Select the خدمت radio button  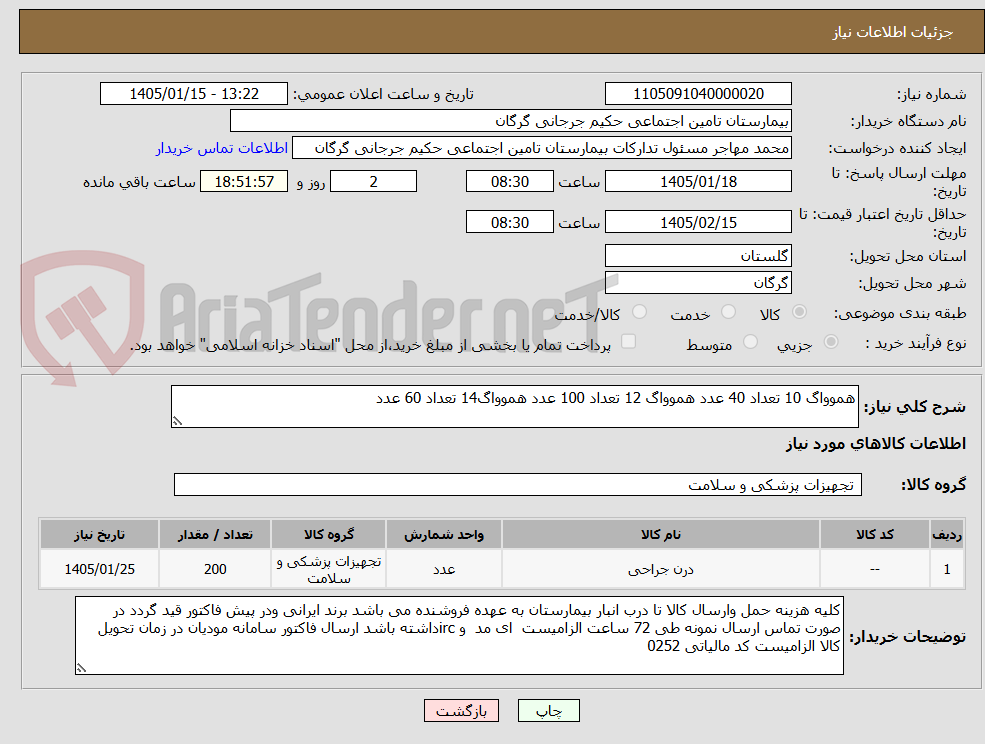(x=728, y=312)
